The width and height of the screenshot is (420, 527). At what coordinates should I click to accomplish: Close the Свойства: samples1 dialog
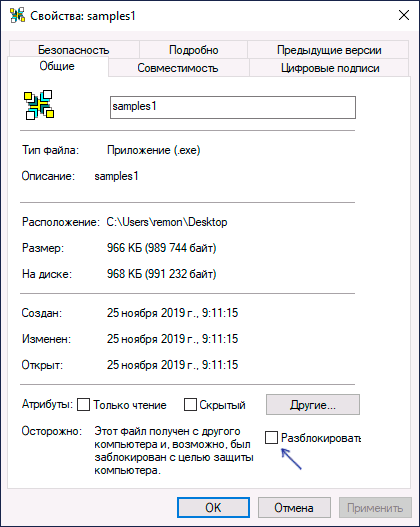(404, 15)
